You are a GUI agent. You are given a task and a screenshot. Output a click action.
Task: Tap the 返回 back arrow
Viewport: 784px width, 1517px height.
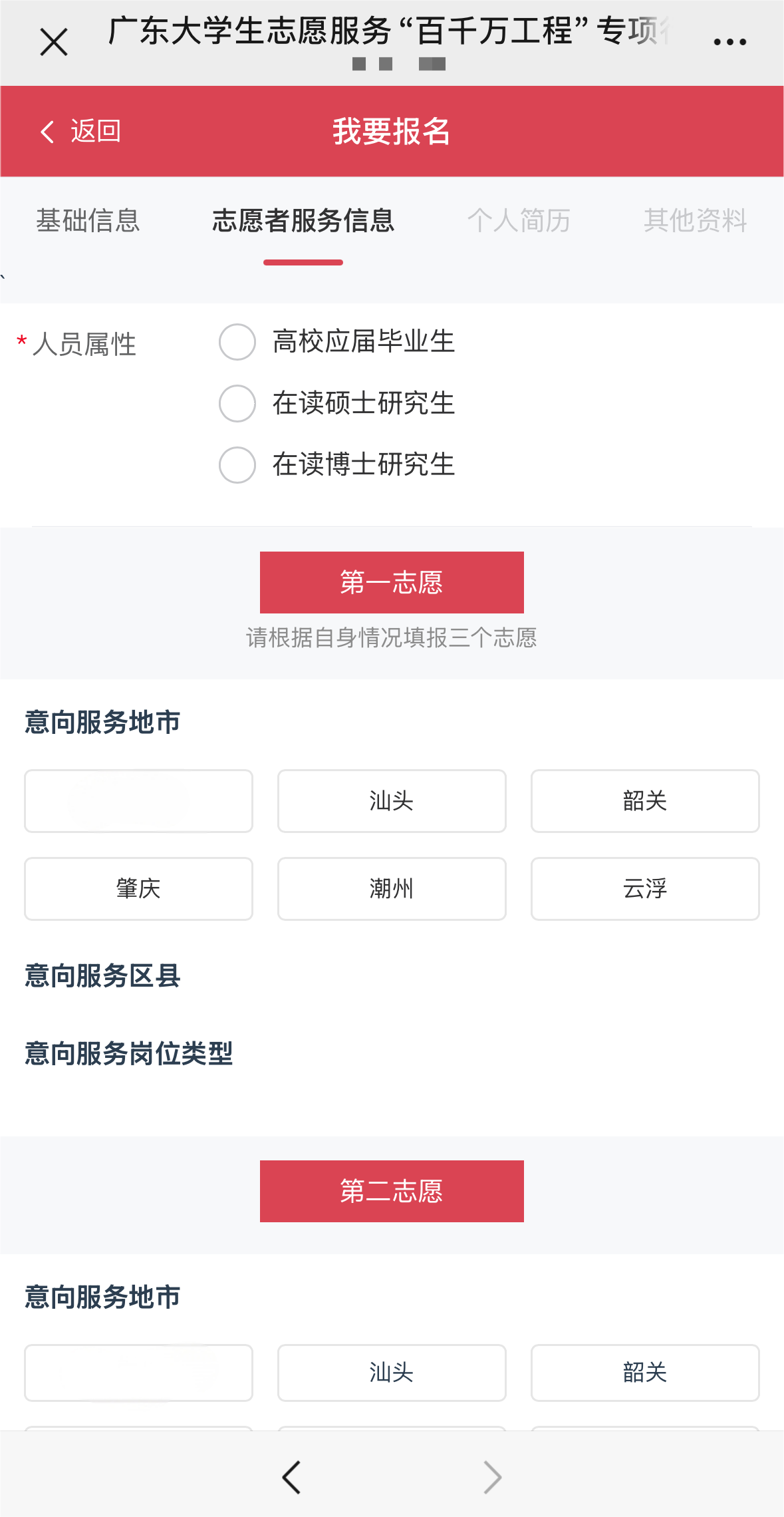[x=80, y=131]
